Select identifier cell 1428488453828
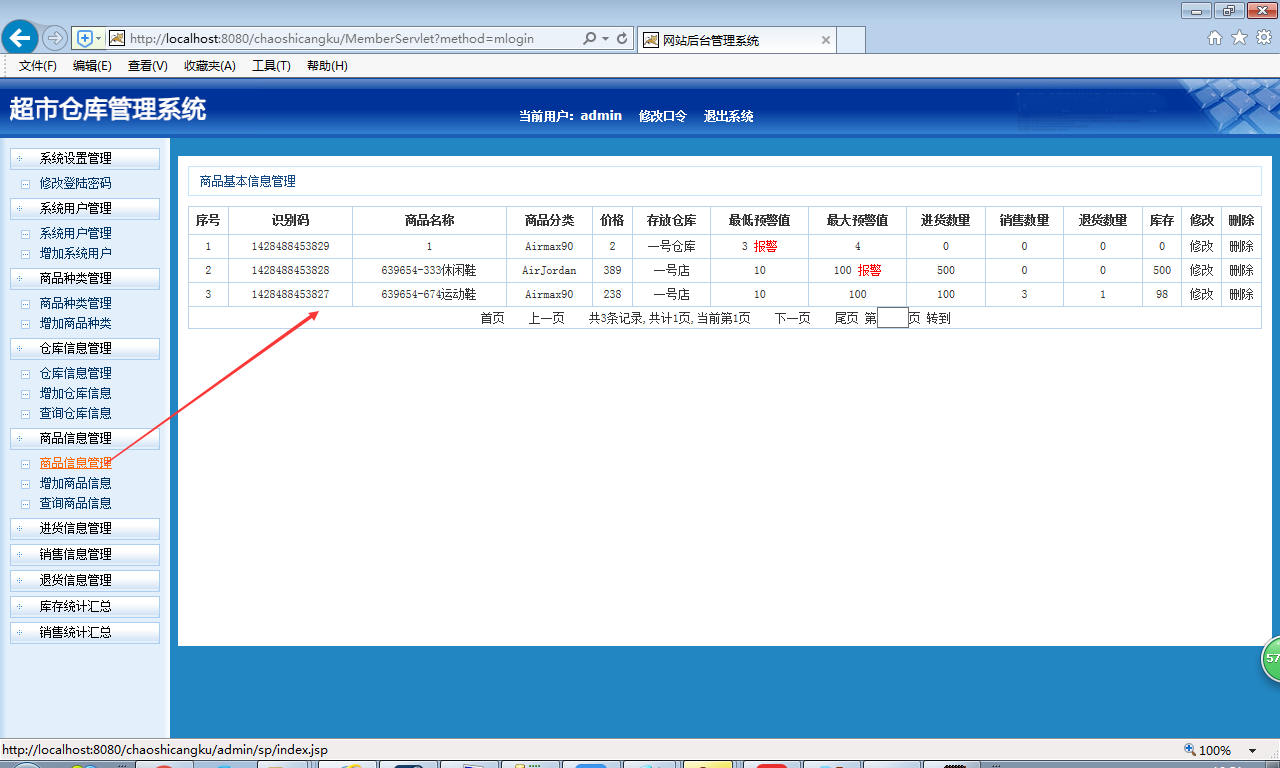 click(x=290, y=270)
